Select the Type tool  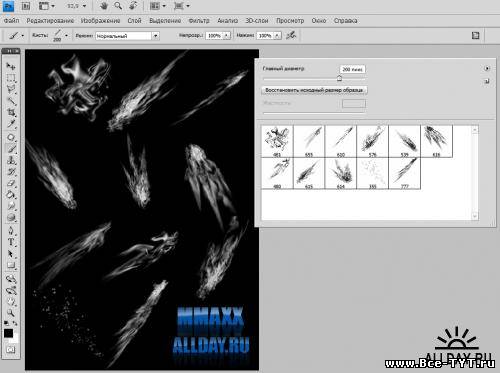[11, 242]
